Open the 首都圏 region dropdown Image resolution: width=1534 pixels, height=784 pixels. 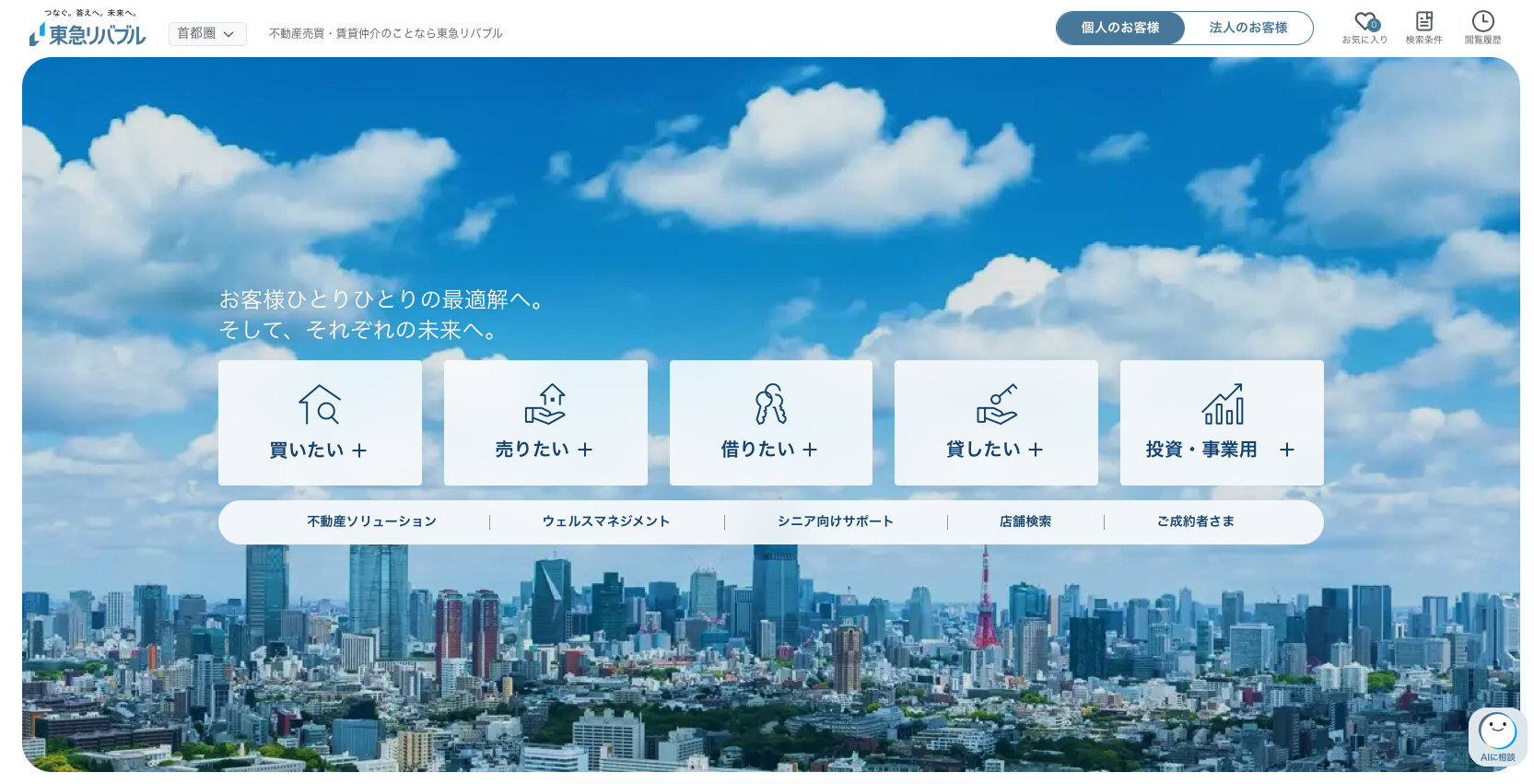coord(207,34)
